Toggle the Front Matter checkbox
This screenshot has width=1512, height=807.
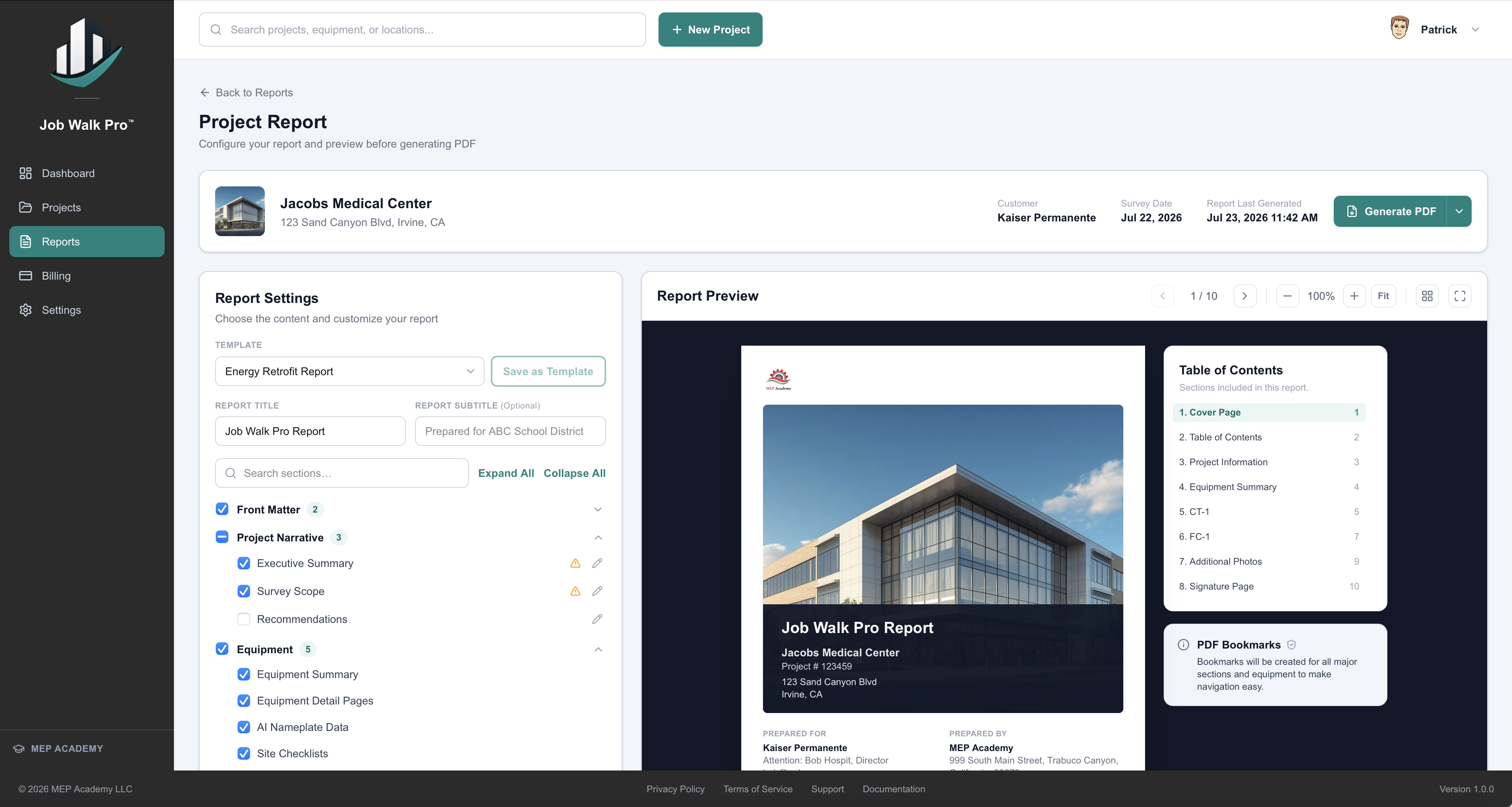[x=222, y=509]
